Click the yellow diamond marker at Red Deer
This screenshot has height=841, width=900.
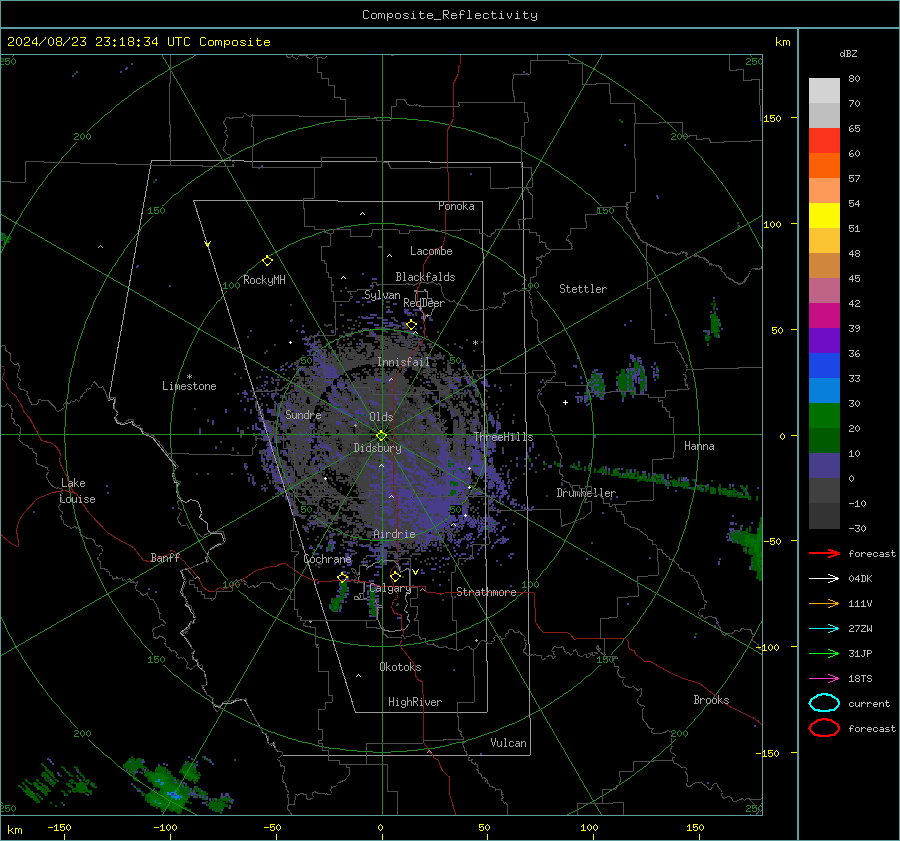[x=411, y=325]
